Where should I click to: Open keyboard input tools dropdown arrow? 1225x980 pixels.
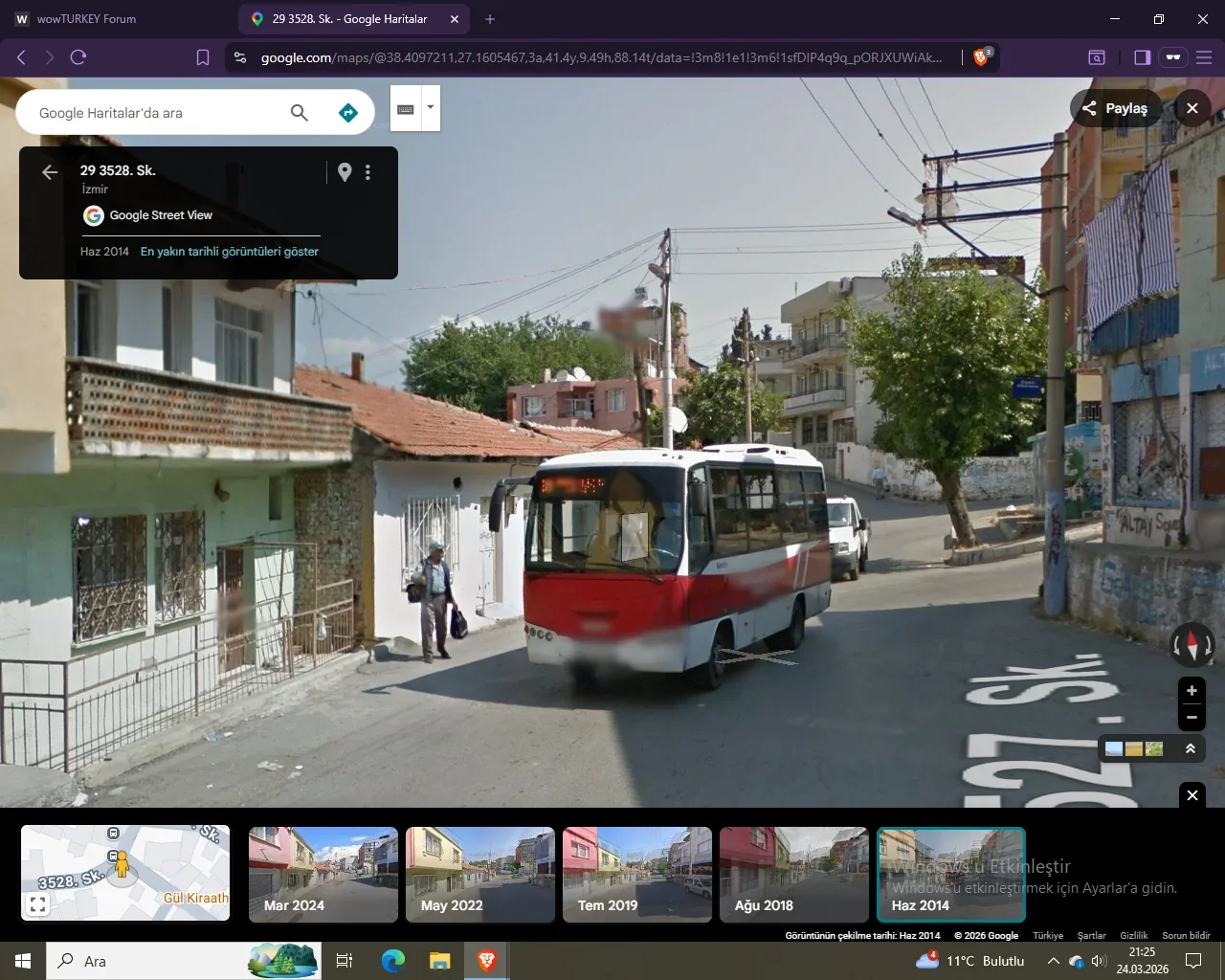click(x=431, y=107)
